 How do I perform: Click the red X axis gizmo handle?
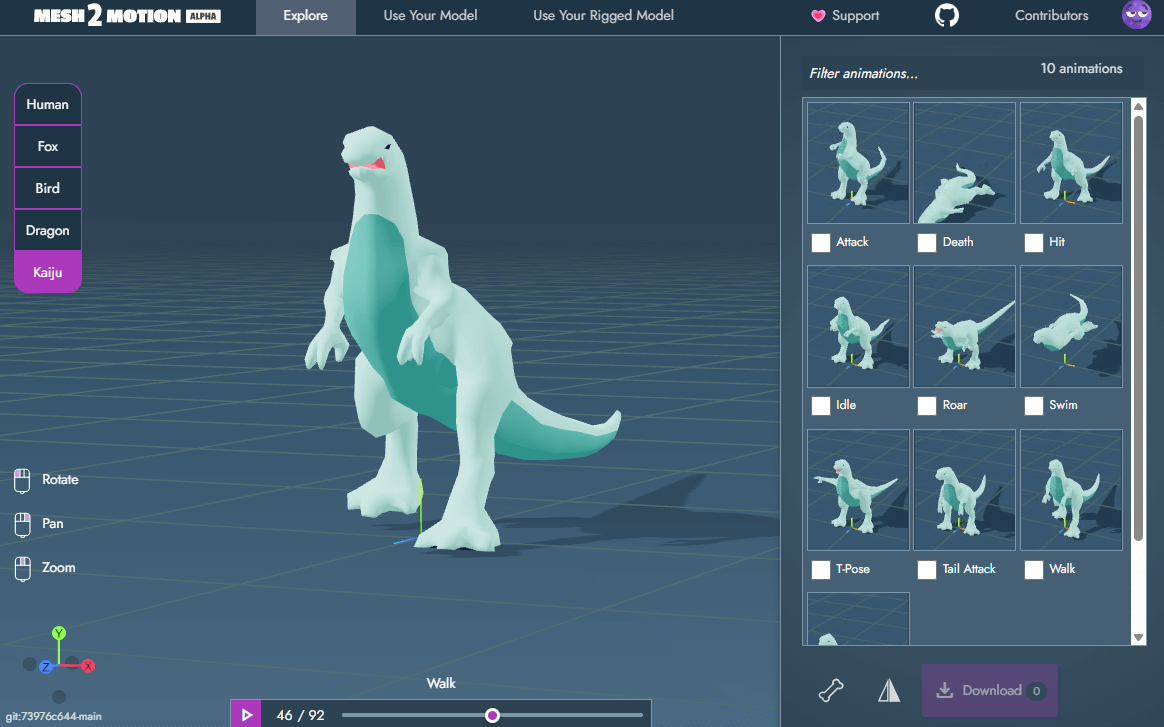click(88, 666)
